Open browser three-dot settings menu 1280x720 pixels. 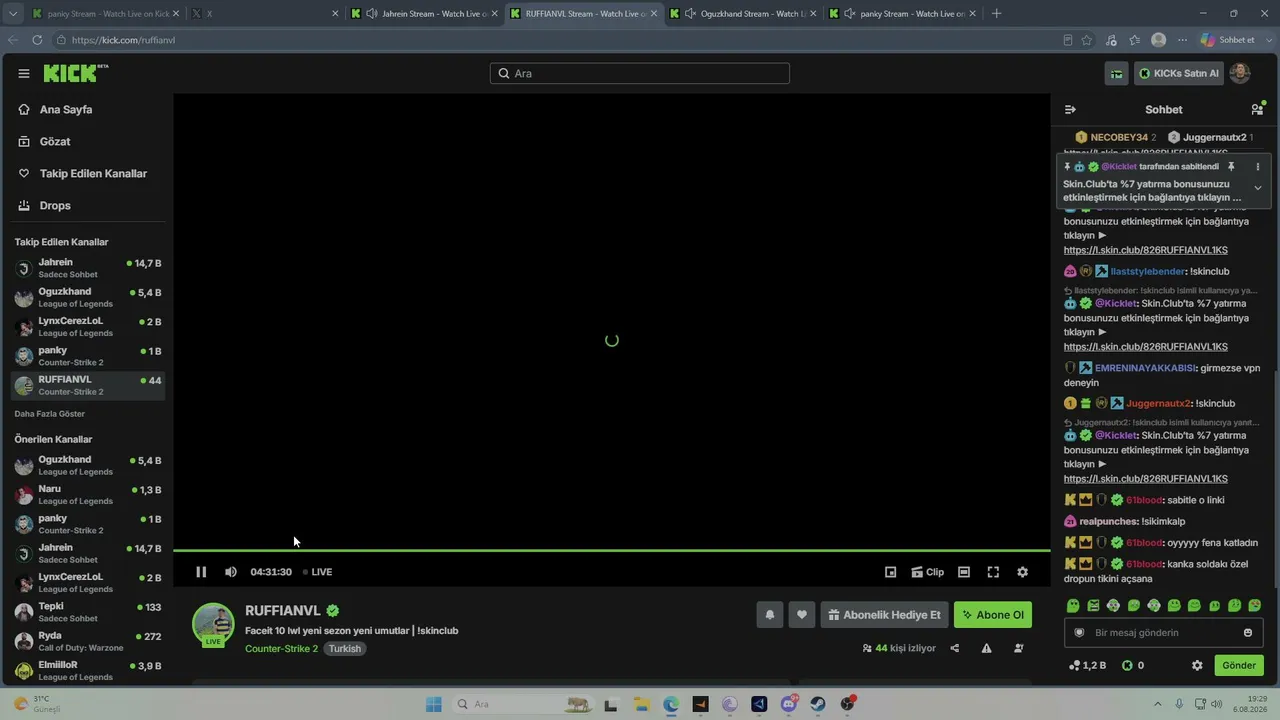click(x=1182, y=40)
